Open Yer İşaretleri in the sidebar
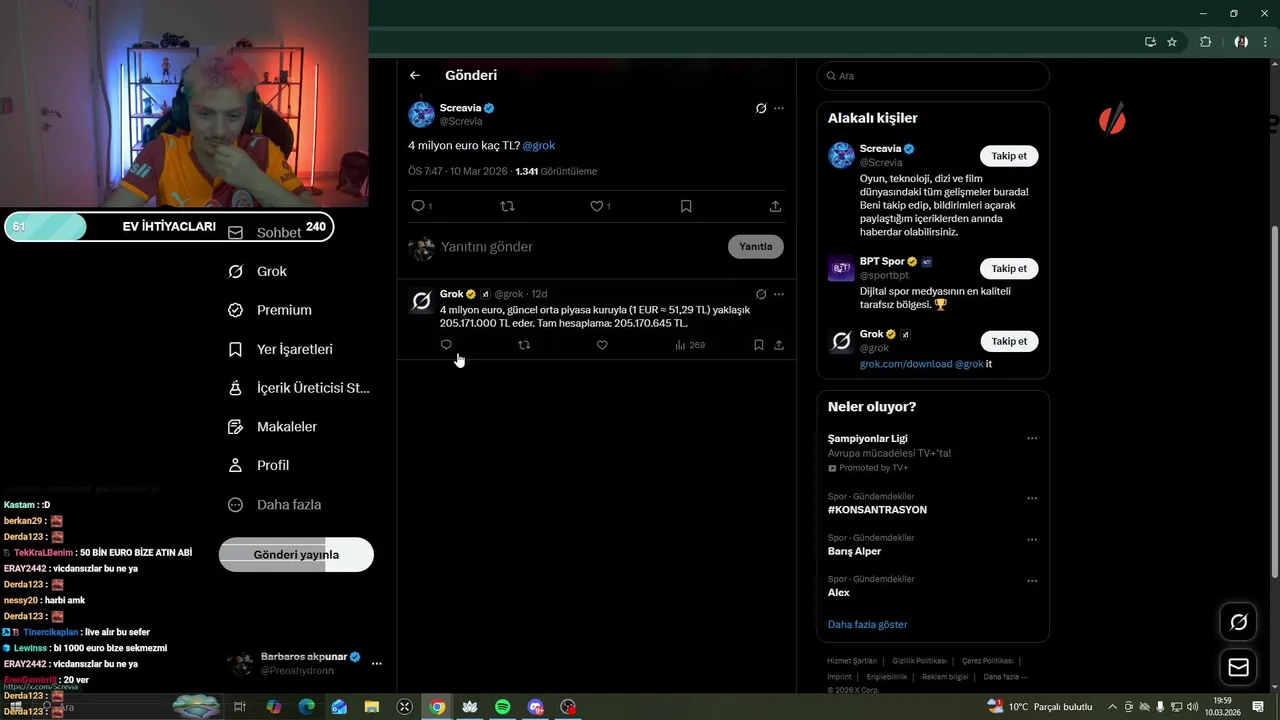The width and height of the screenshot is (1280, 720). coord(280,349)
